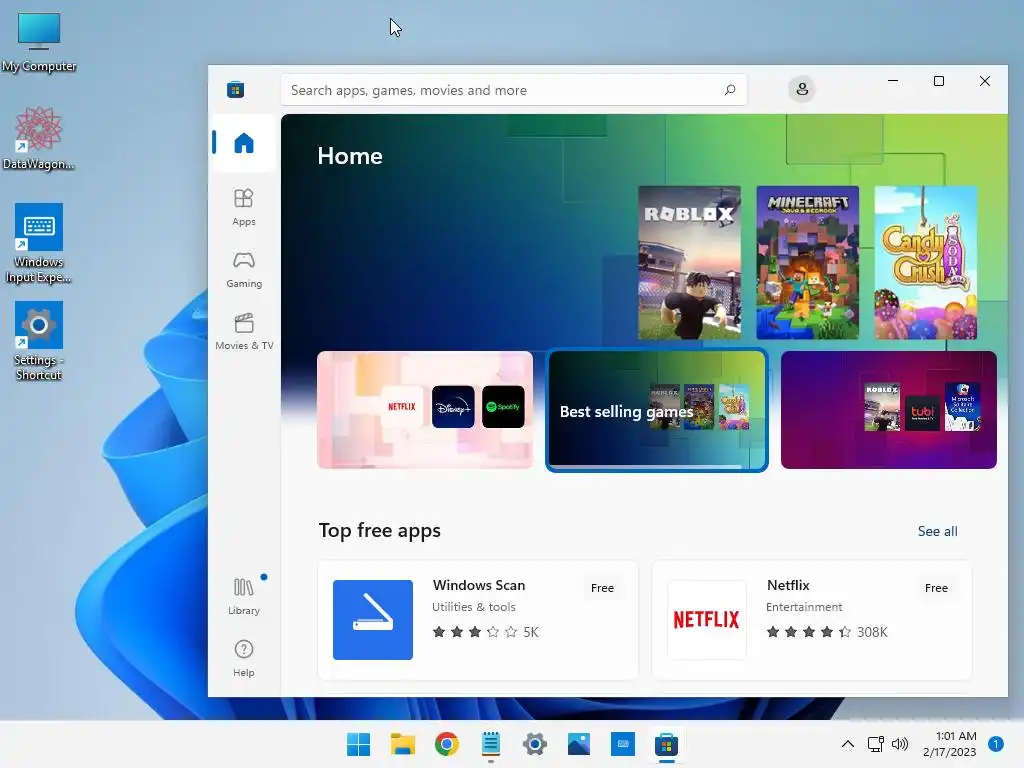Open the blue keyboard app on taskbar
This screenshot has width=1024, height=768.
[622, 744]
